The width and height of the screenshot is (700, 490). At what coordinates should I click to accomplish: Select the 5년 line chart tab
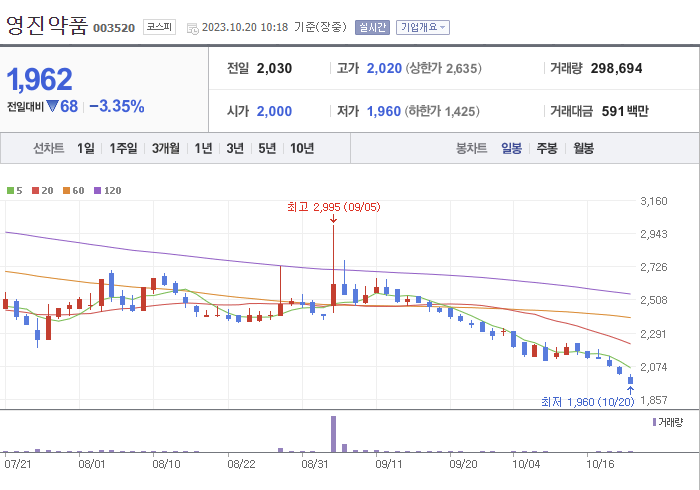[x=267, y=148]
